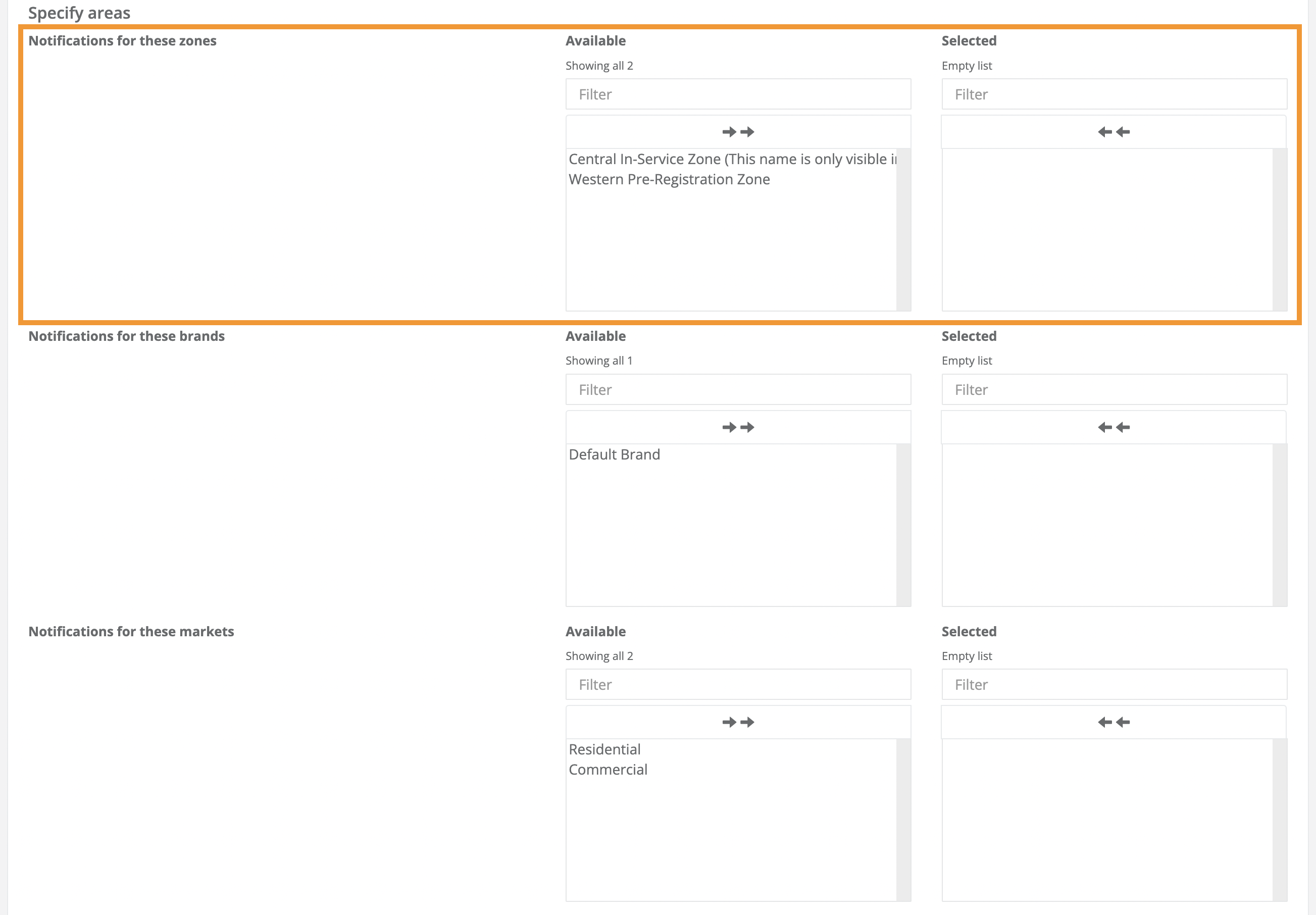Click the selected markets Filter field

[1113, 685]
